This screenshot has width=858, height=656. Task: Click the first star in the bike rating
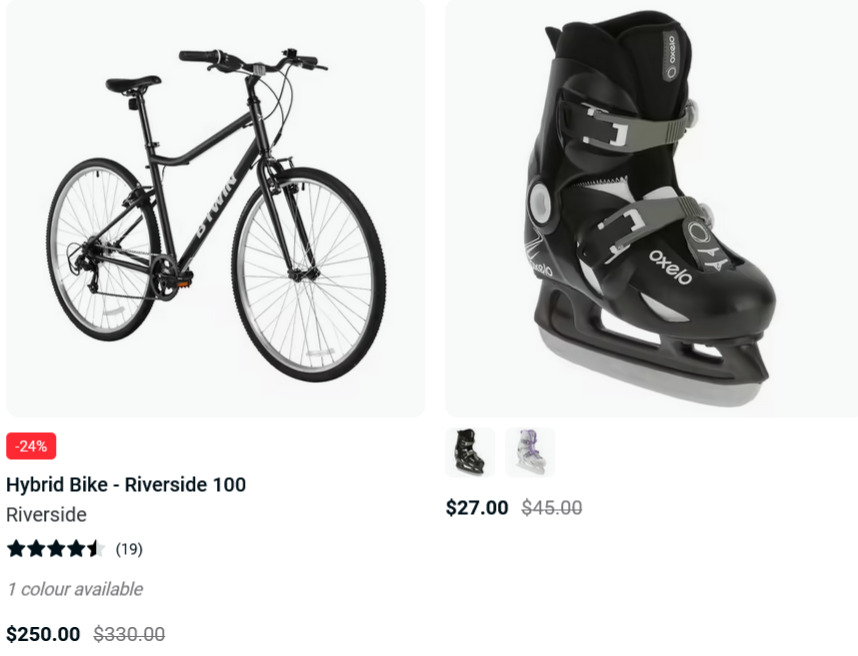(16, 548)
